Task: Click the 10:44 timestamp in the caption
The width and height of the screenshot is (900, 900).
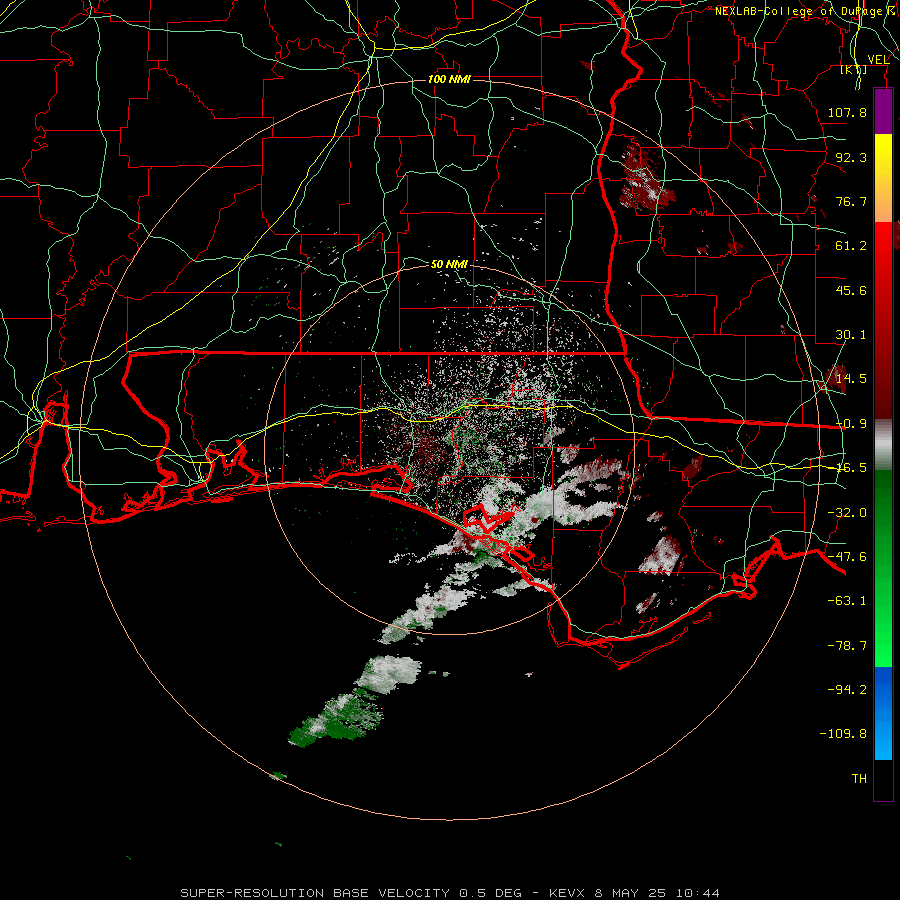Action: (x=697, y=893)
